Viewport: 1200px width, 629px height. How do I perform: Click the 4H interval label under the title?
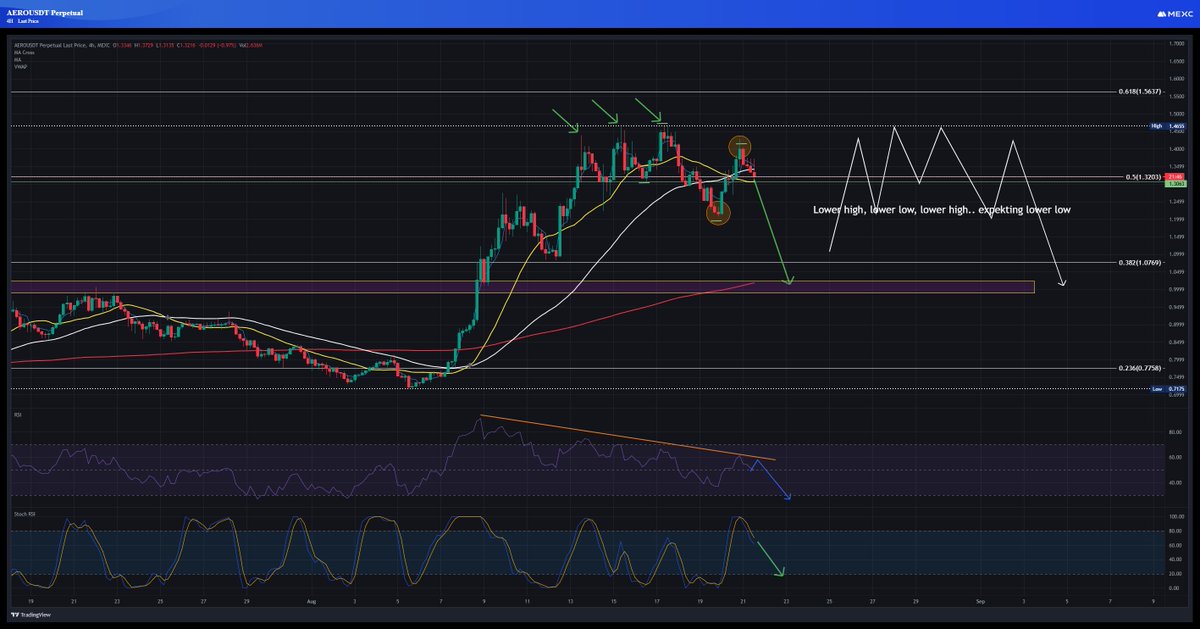click(10, 21)
